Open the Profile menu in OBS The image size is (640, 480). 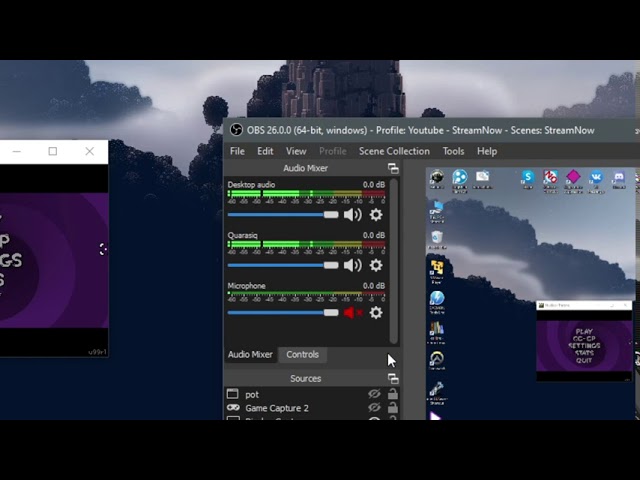(333, 151)
